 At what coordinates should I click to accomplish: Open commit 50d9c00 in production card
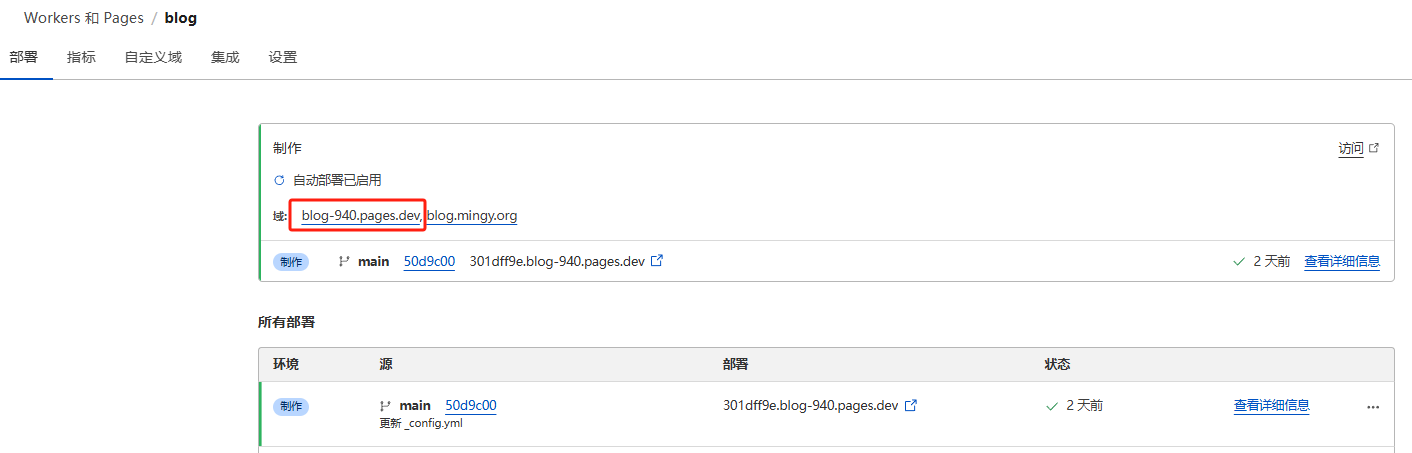pyautogui.click(x=429, y=261)
